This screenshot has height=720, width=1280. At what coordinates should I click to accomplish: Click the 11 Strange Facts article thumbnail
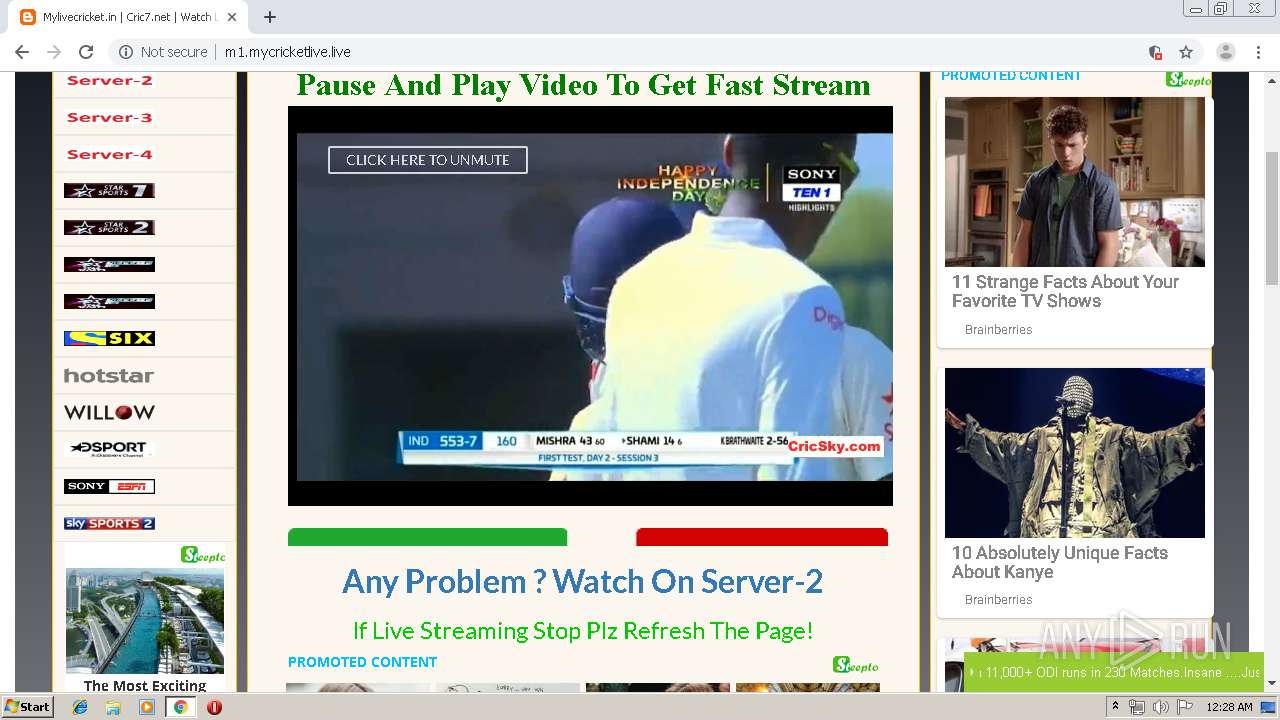pos(1074,182)
